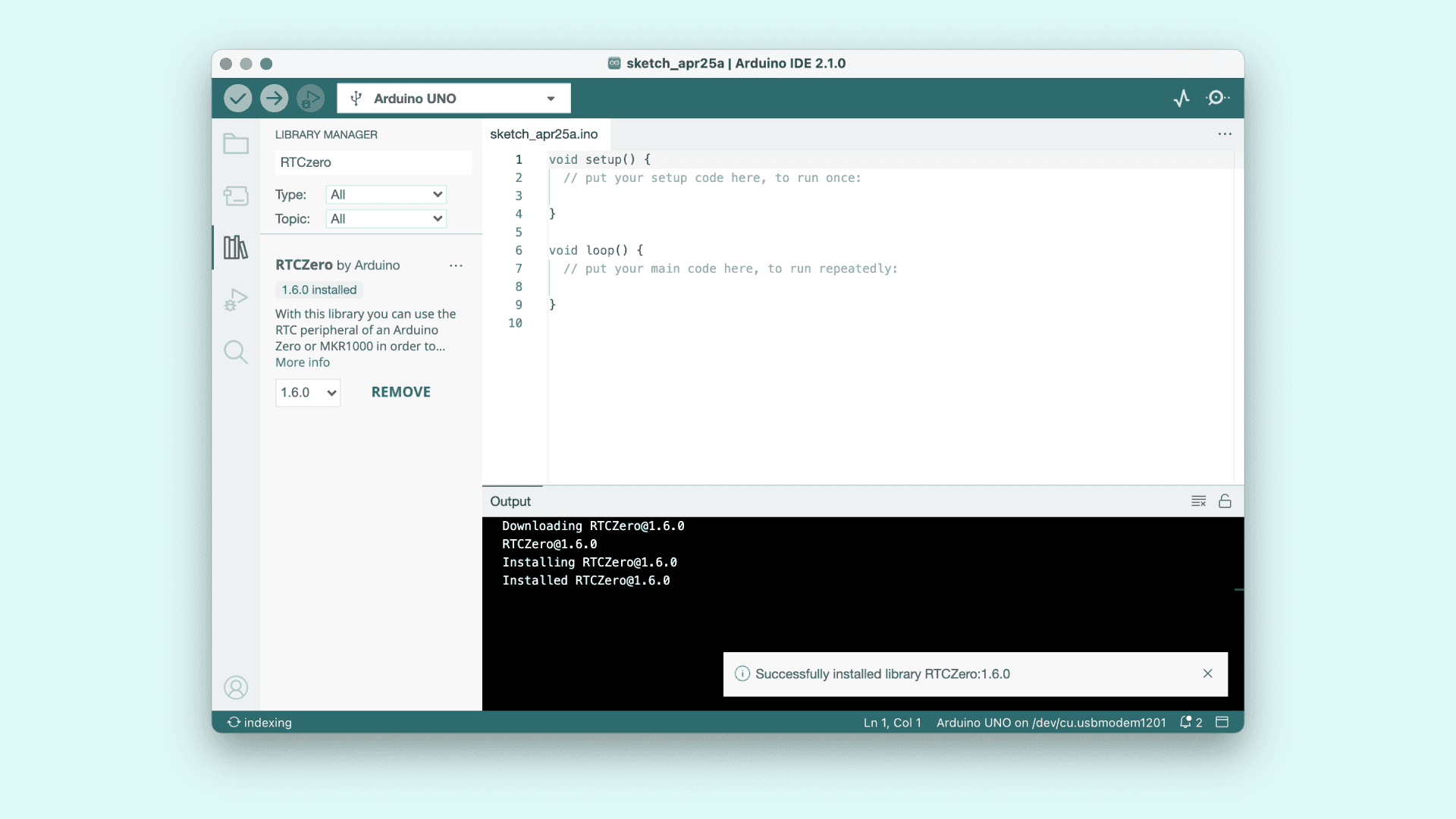Open the Serial Monitor
The height and width of the screenshot is (819, 1456).
point(1217,99)
